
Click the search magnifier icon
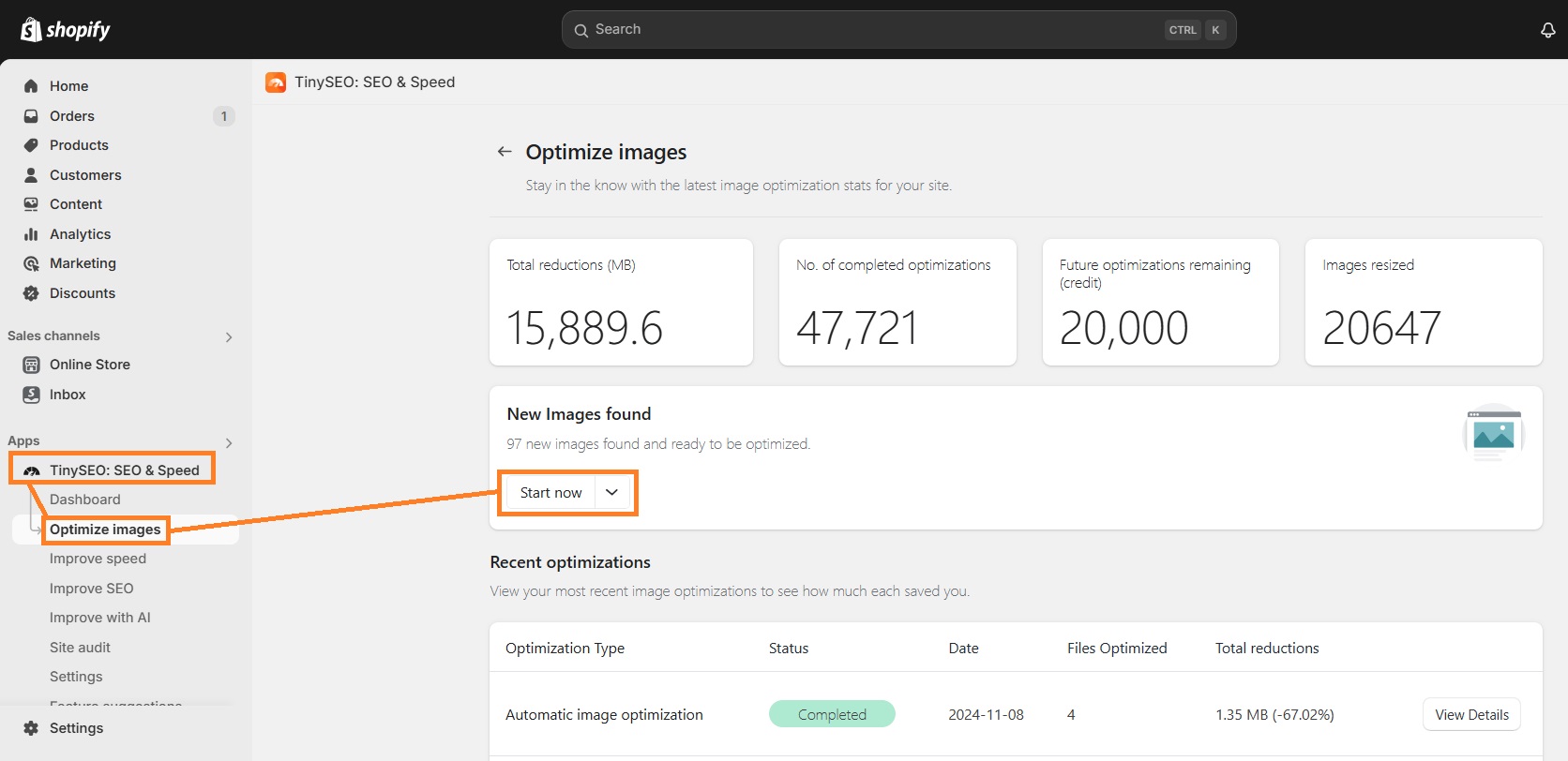(581, 30)
